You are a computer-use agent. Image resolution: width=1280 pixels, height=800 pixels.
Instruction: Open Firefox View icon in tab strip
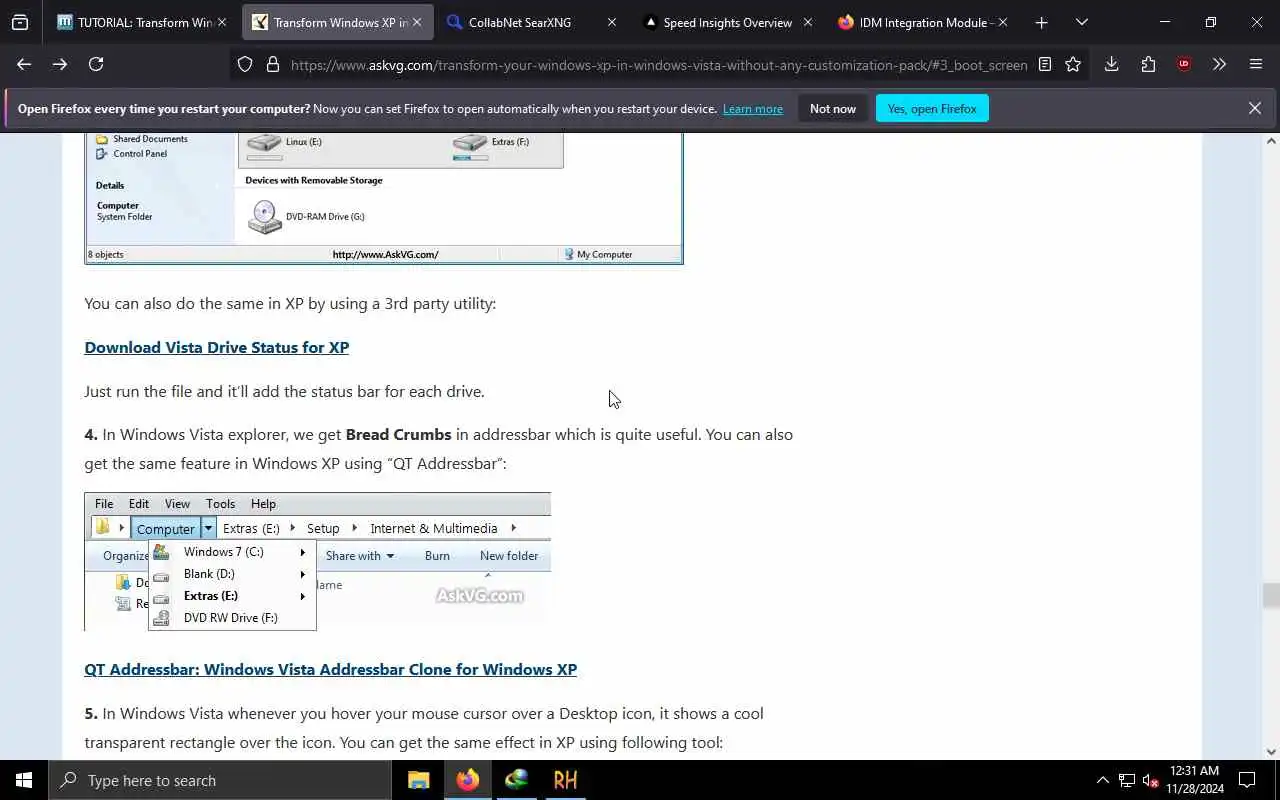click(20, 22)
